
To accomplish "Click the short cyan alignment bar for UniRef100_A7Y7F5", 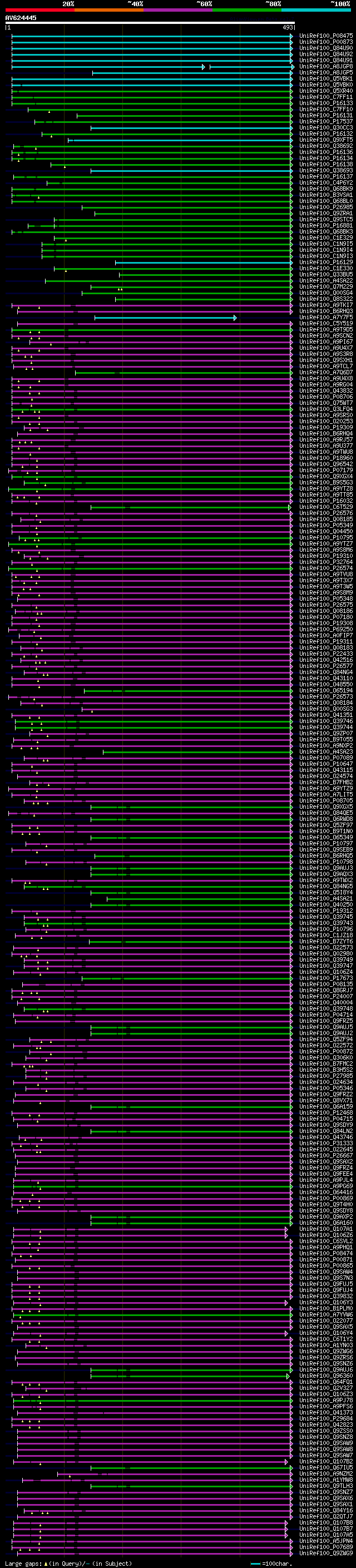I will [x=166, y=318].
